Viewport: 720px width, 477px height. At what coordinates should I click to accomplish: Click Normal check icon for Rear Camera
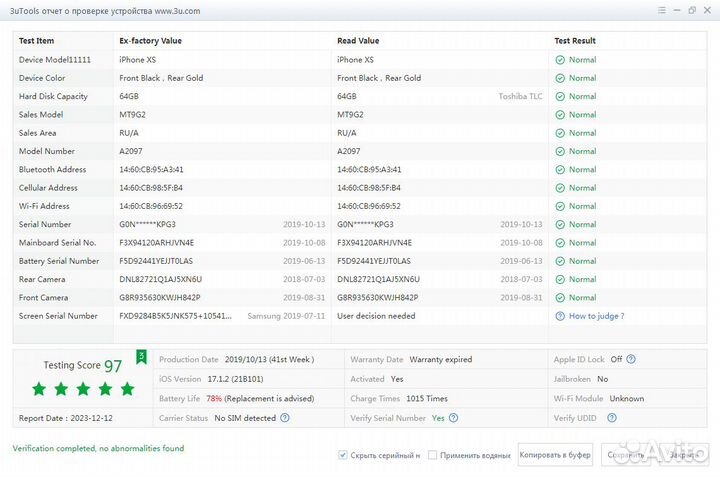point(560,280)
